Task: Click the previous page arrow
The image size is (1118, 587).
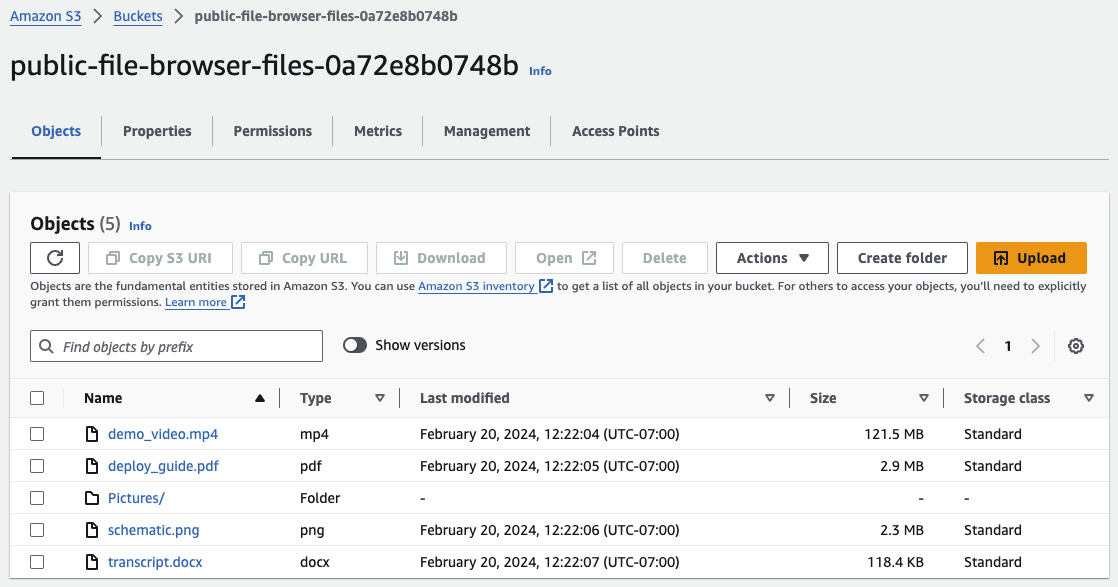Action: pyautogui.click(x=980, y=345)
